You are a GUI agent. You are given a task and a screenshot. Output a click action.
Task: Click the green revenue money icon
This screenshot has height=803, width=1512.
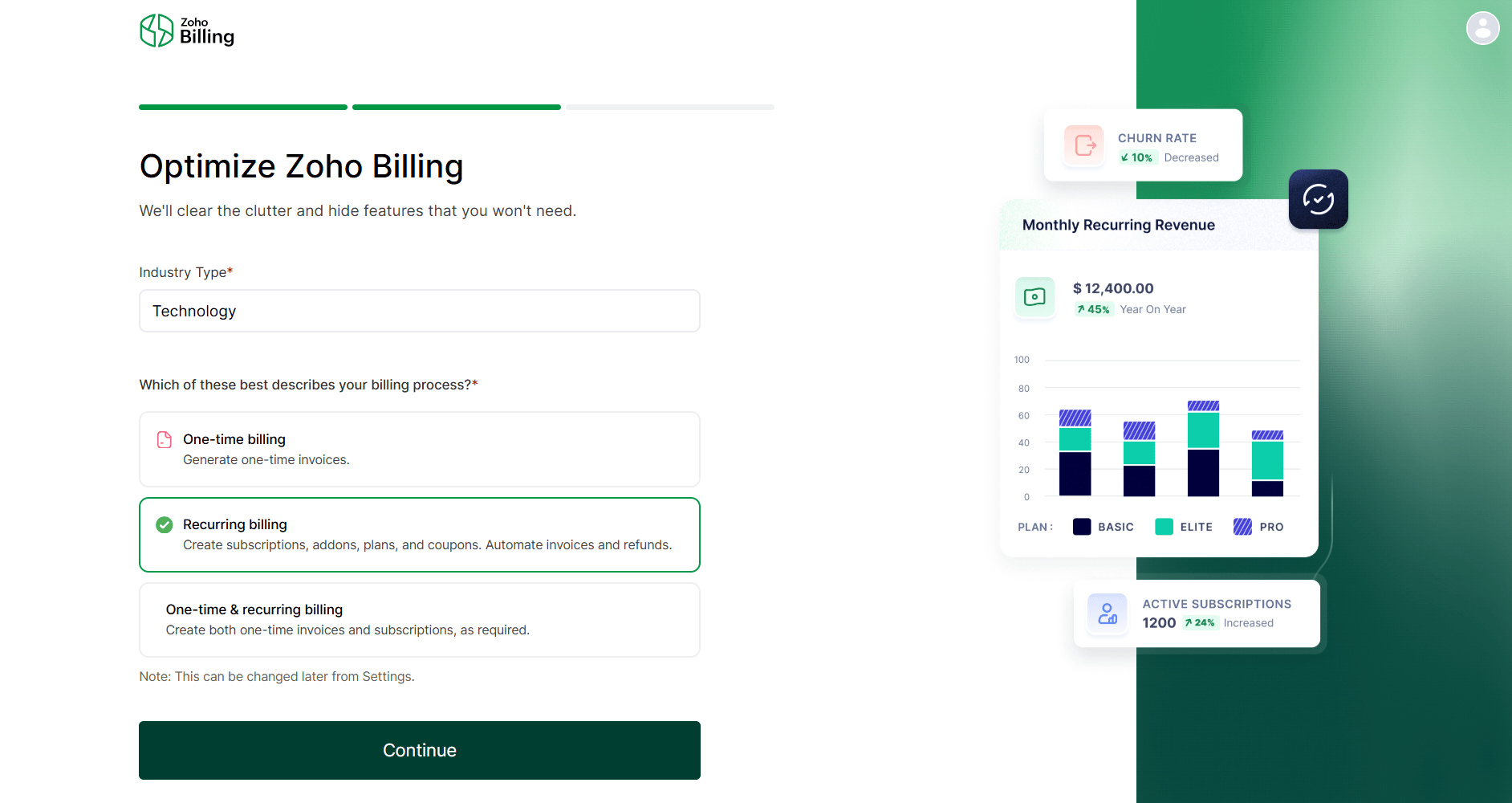coord(1035,297)
